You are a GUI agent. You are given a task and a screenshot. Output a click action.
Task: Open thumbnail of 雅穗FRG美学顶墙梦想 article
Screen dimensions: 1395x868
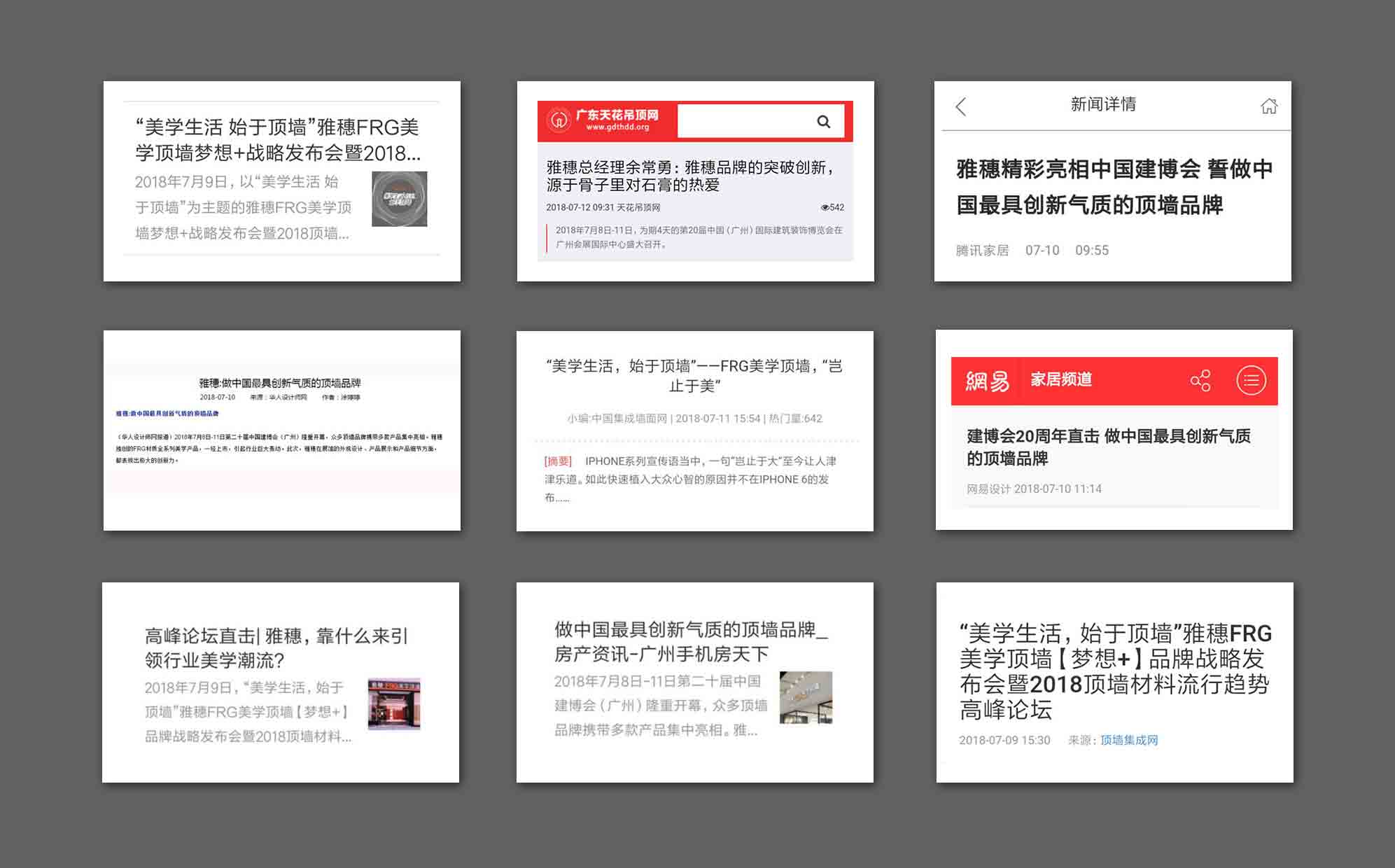pos(399,199)
